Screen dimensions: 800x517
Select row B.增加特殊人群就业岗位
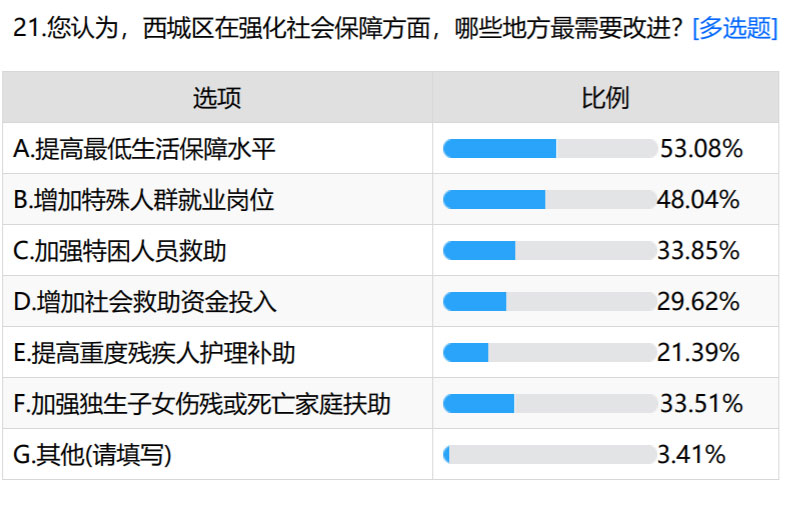(x=391, y=199)
